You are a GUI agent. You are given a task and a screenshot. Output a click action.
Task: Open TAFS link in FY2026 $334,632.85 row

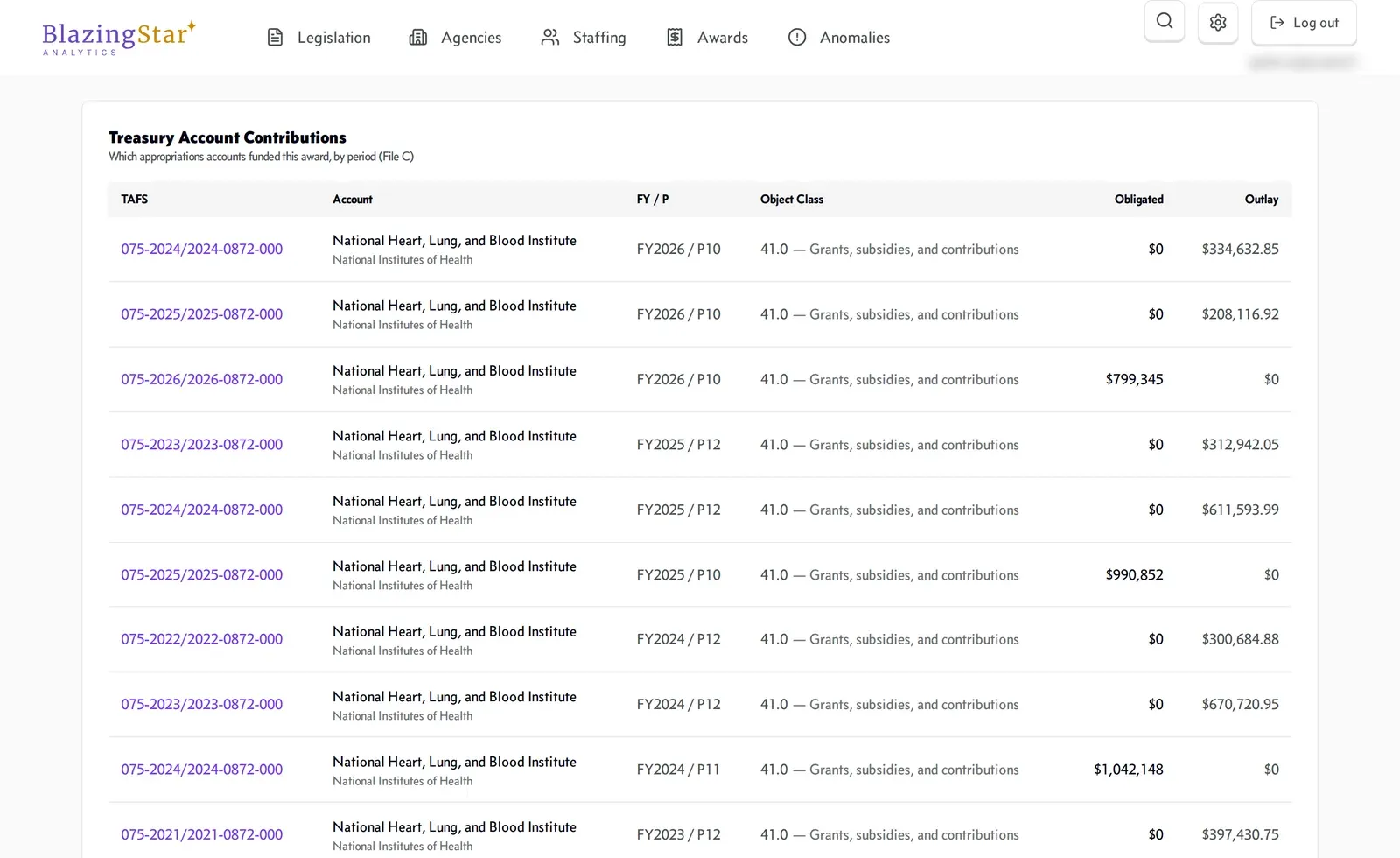pyautogui.click(x=202, y=250)
